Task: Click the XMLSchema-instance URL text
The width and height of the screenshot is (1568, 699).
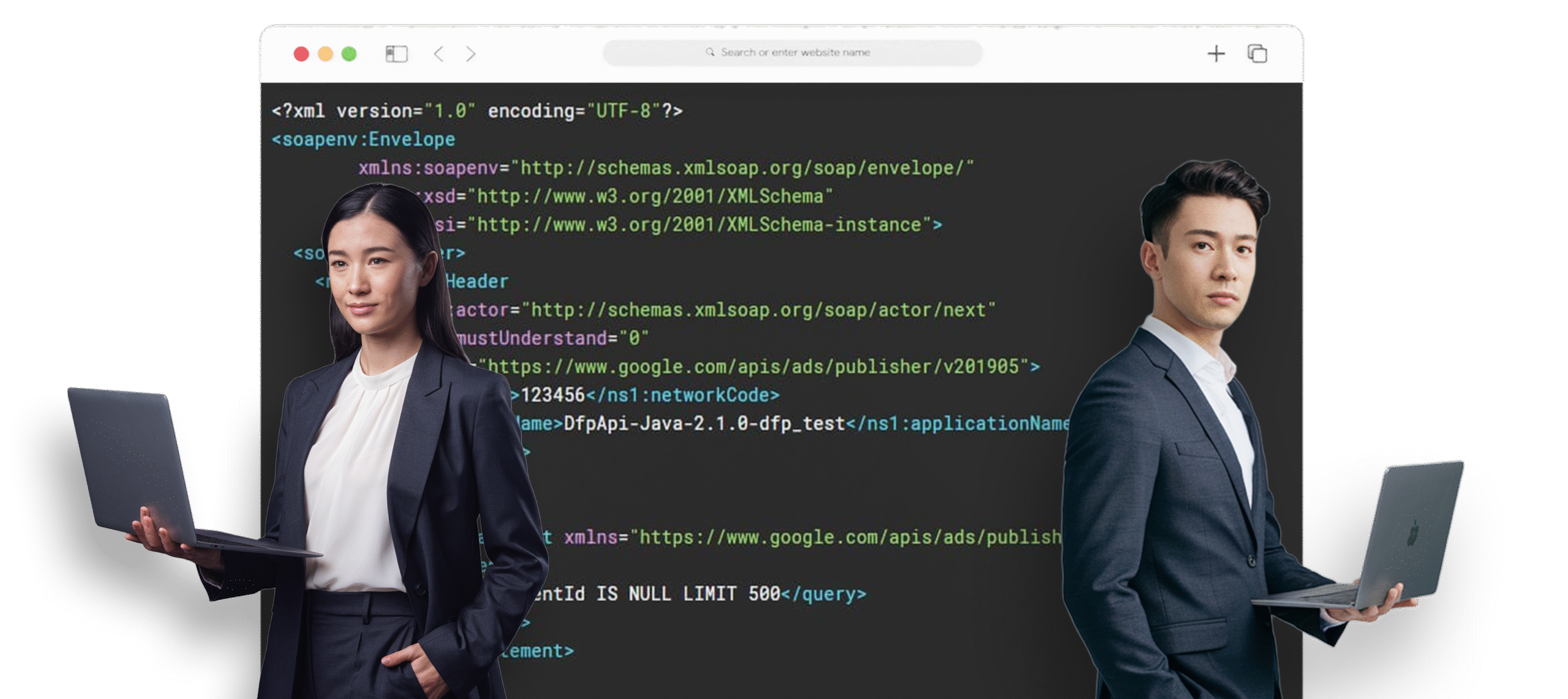Action: pos(699,225)
